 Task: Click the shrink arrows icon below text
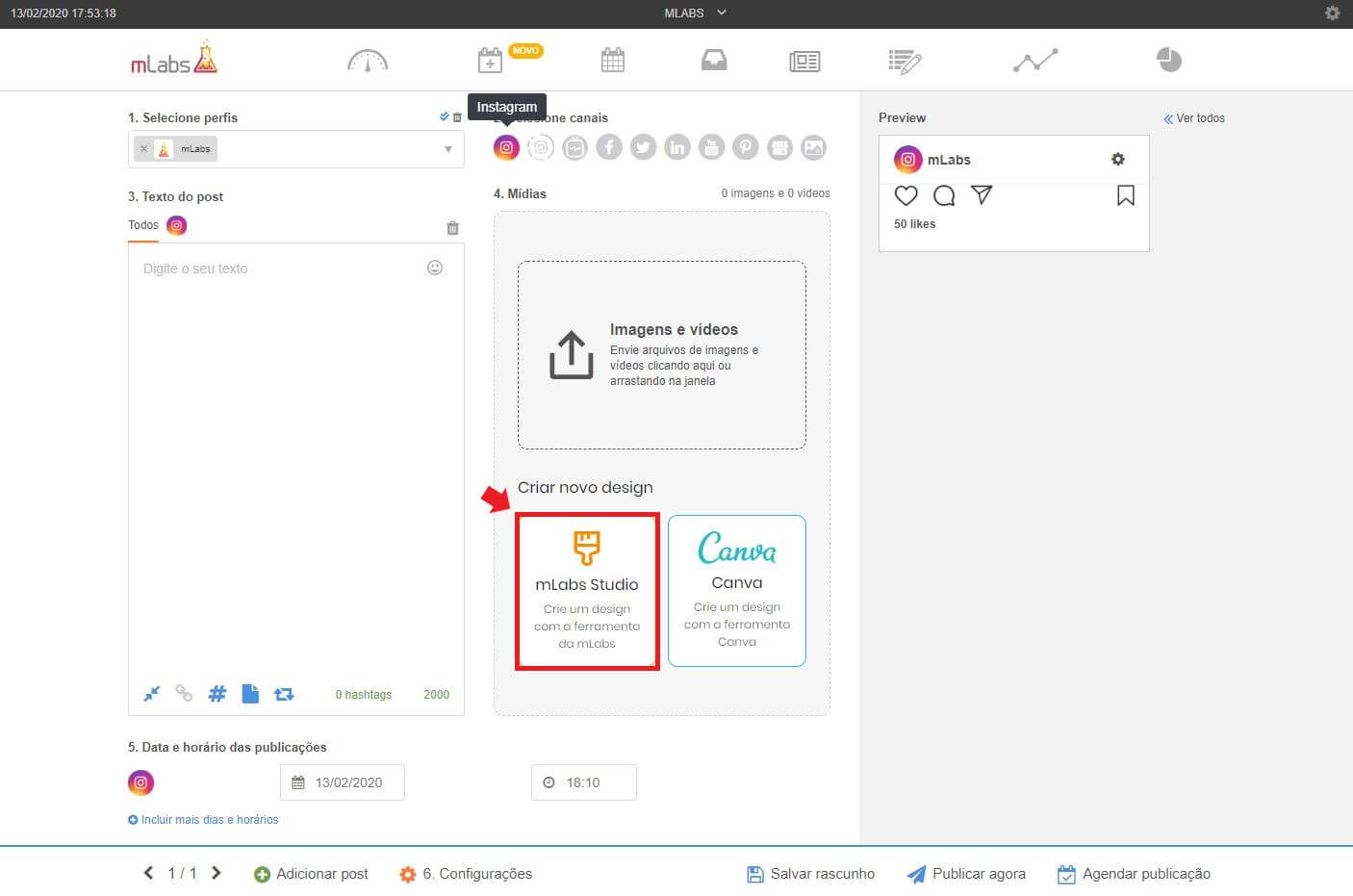(x=152, y=694)
